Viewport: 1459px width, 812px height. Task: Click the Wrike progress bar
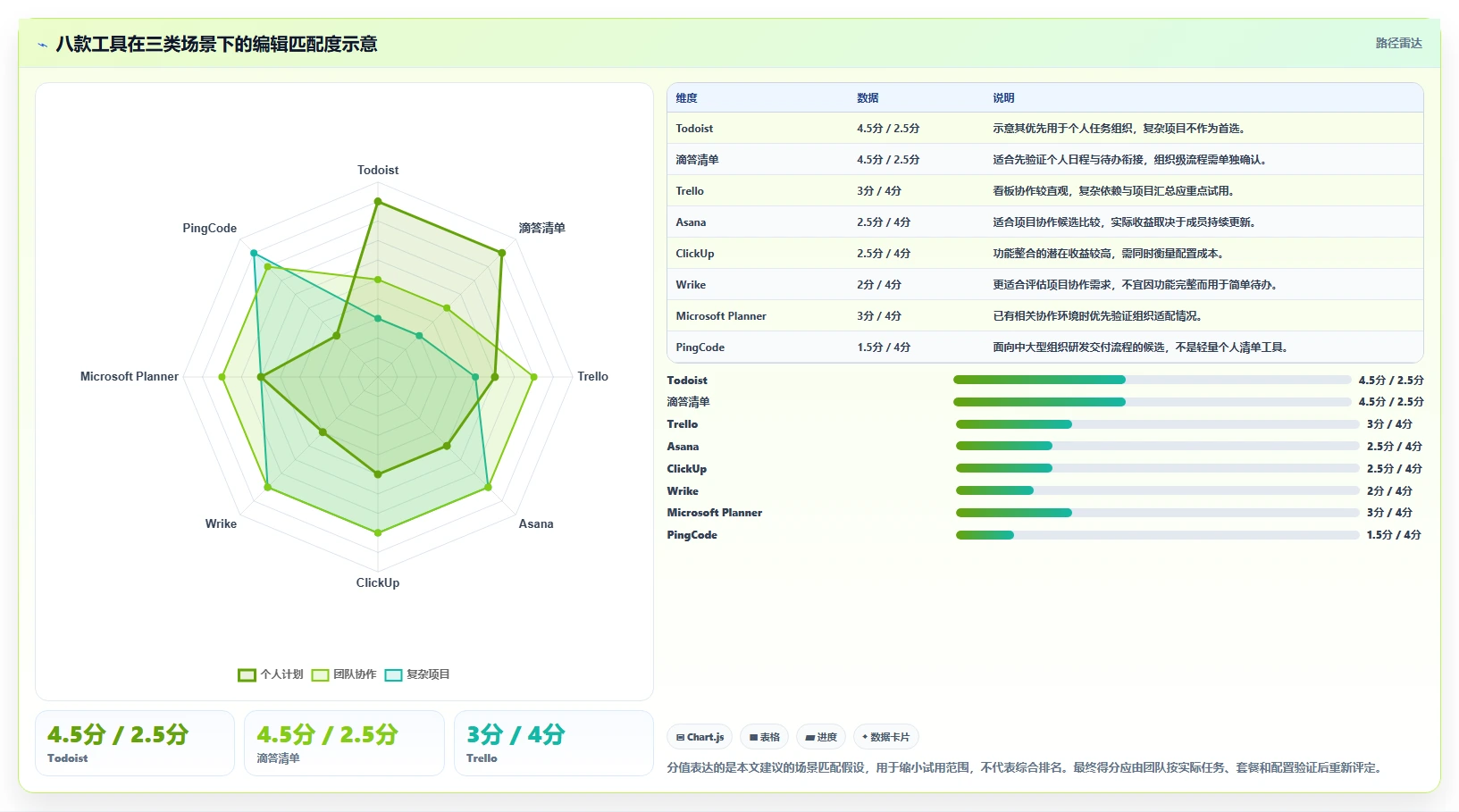pos(1157,490)
